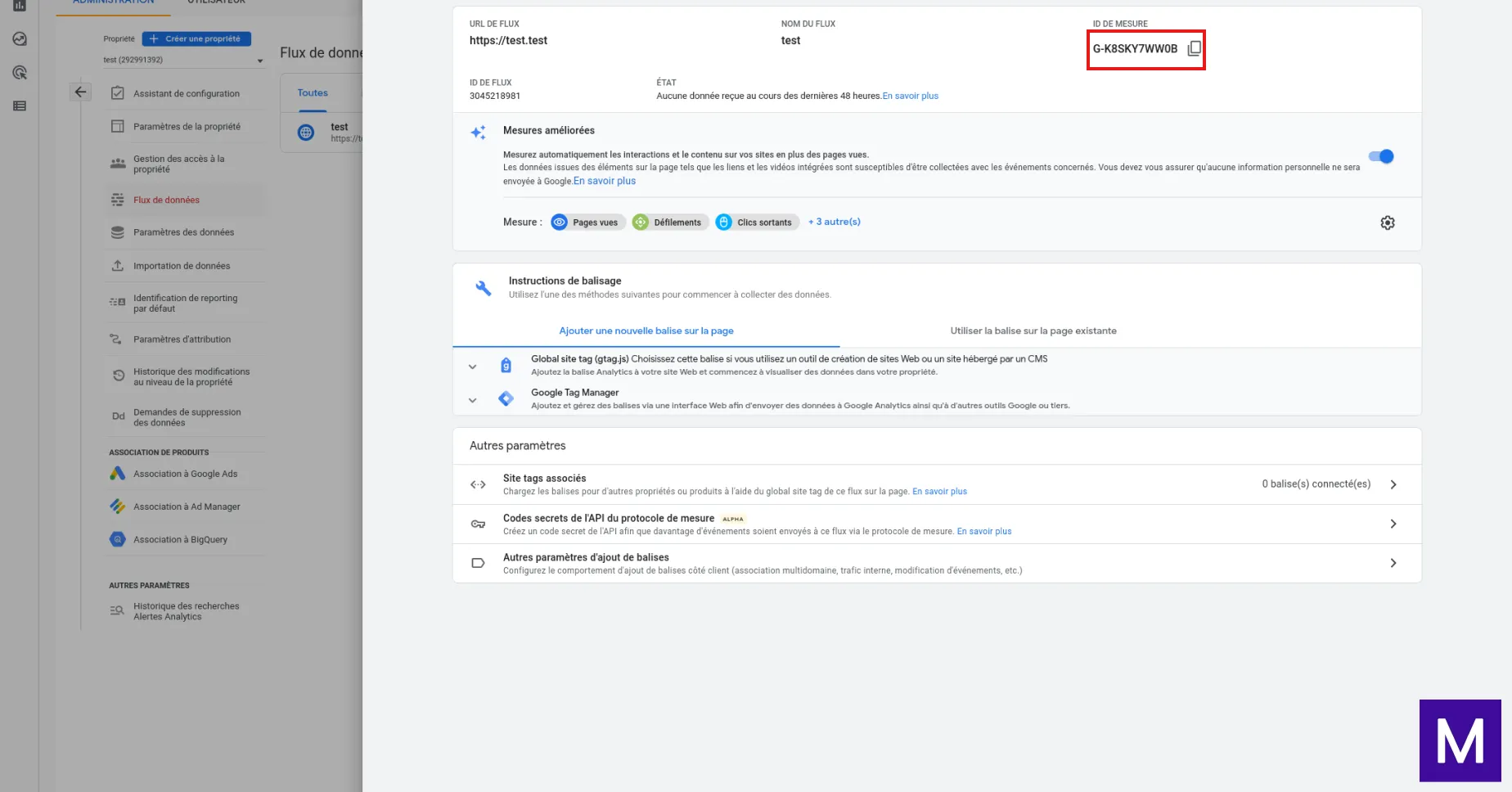
Task: Expand the Global site tag section
Action: 472,367
